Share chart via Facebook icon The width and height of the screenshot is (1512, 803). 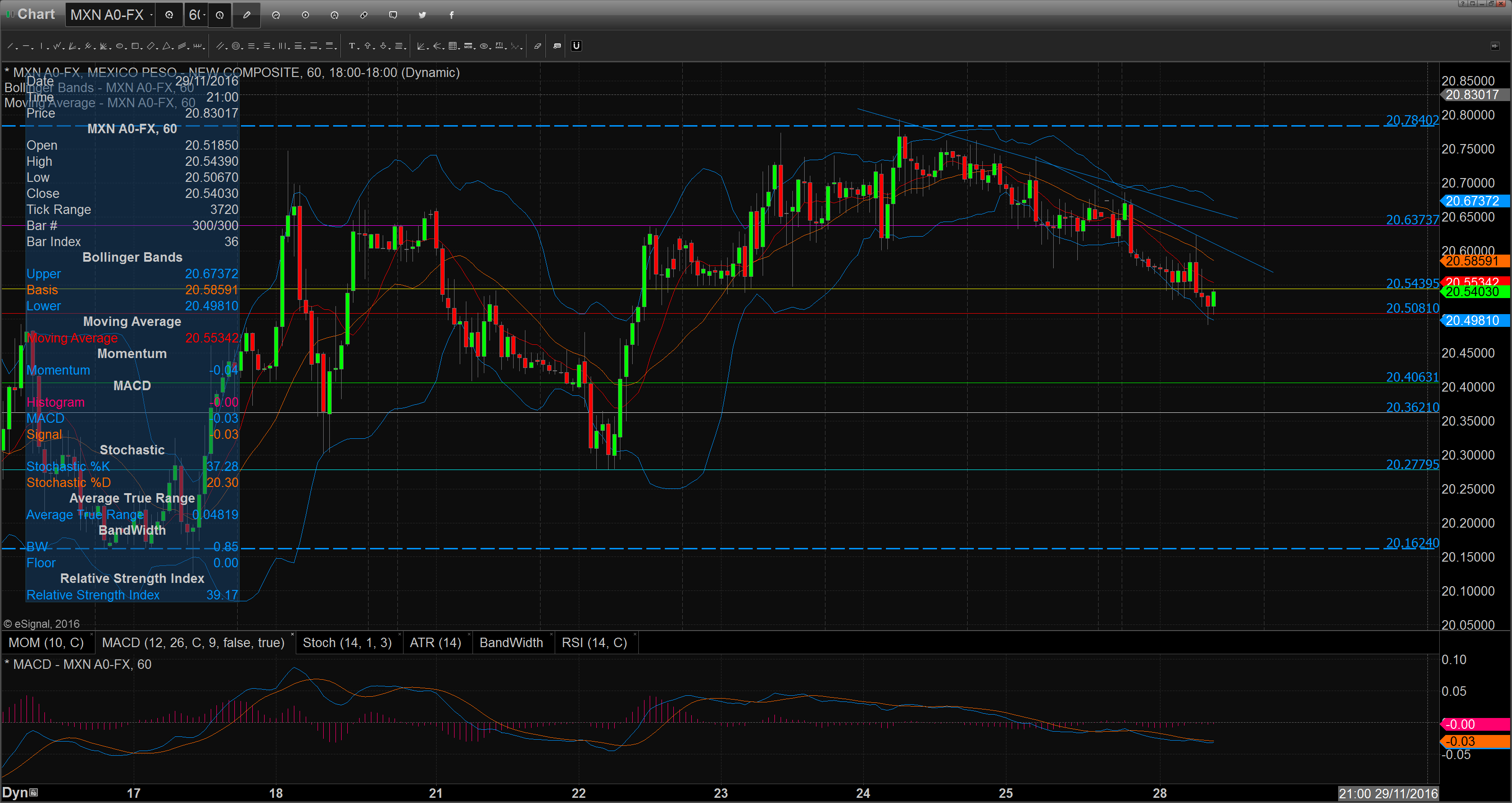451,15
